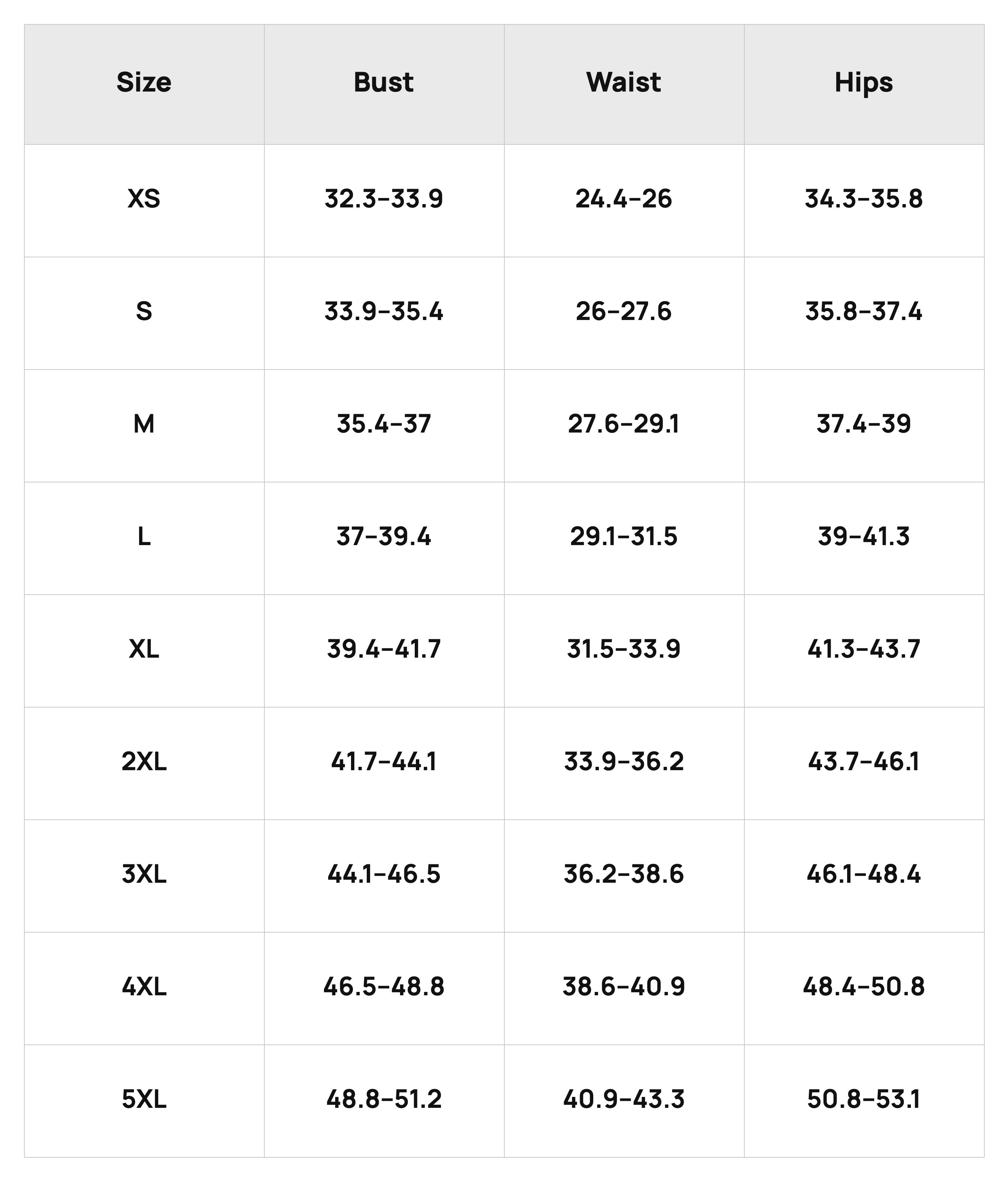This screenshot has height=1181, width=1008.
Task: Select waist value 31.5–33.9 for XL
Action: pyautogui.click(x=623, y=649)
